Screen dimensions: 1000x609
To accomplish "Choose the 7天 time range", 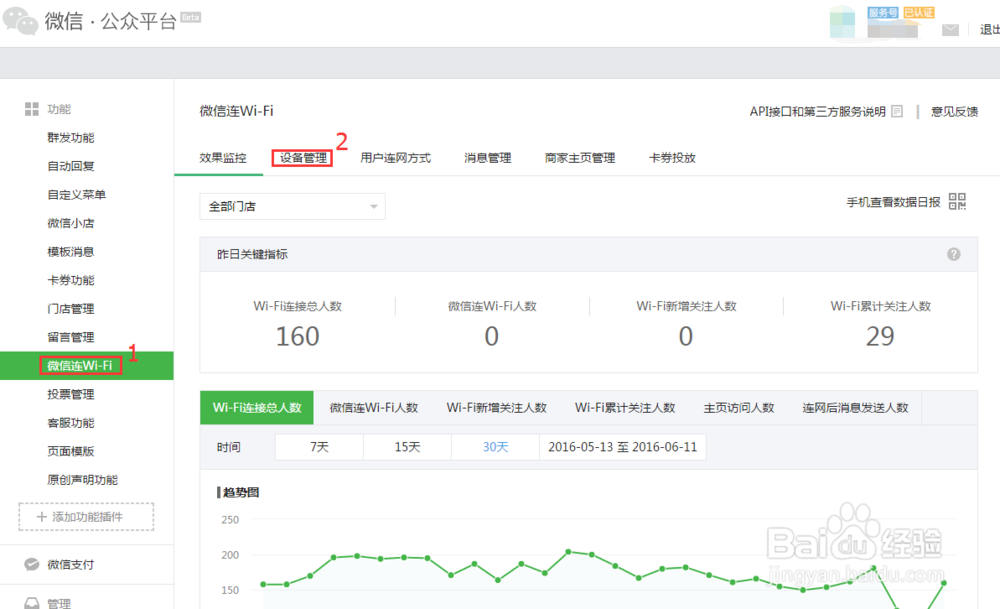I will 320,447.
